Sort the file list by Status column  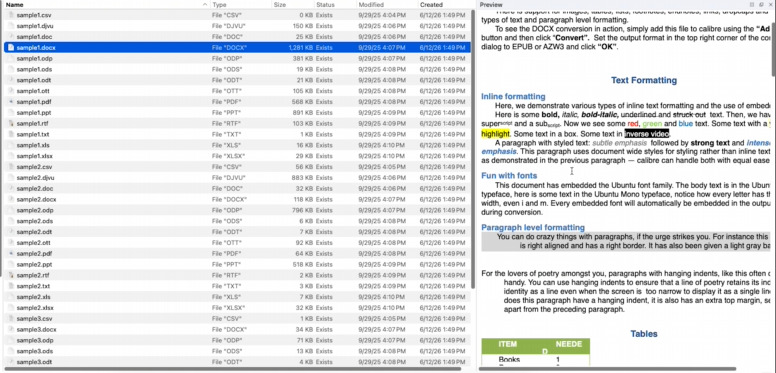tap(335, 4)
